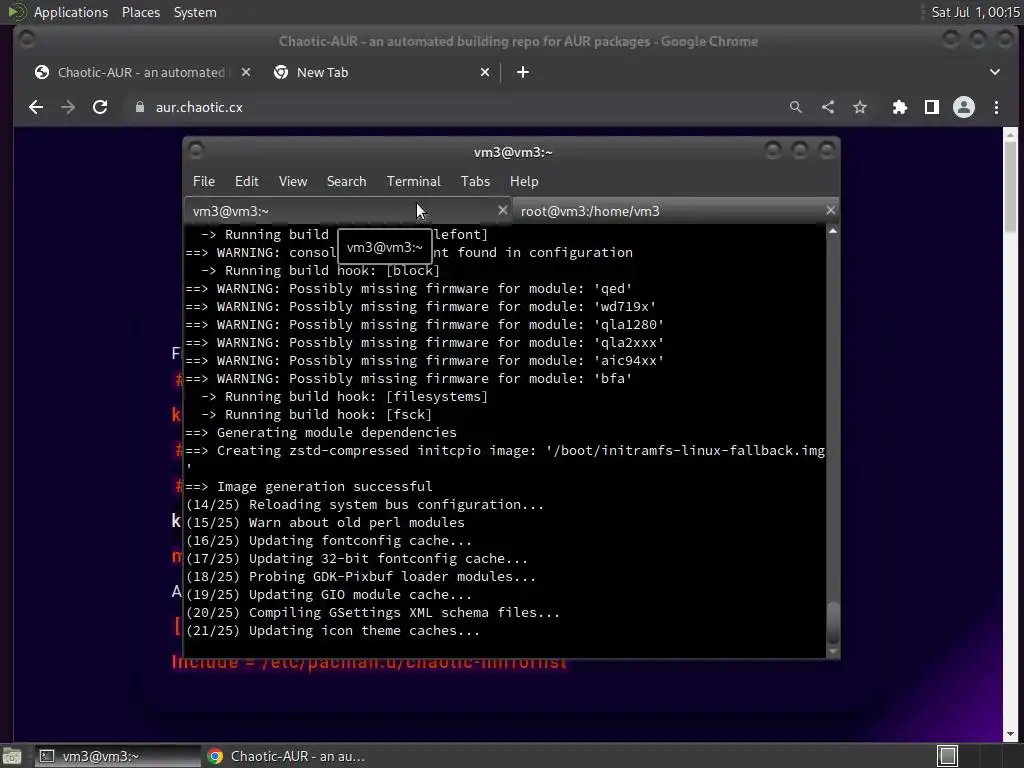Click the lock icon in address bar
The width and height of the screenshot is (1024, 768).
click(x=140, y=107)
